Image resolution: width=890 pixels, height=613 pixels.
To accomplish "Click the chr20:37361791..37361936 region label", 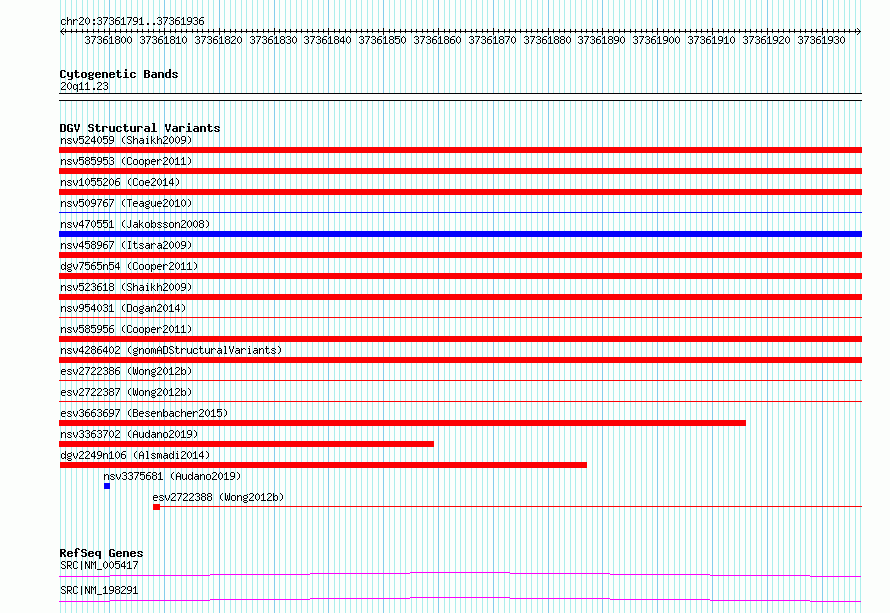I will (x=132, y=21).
